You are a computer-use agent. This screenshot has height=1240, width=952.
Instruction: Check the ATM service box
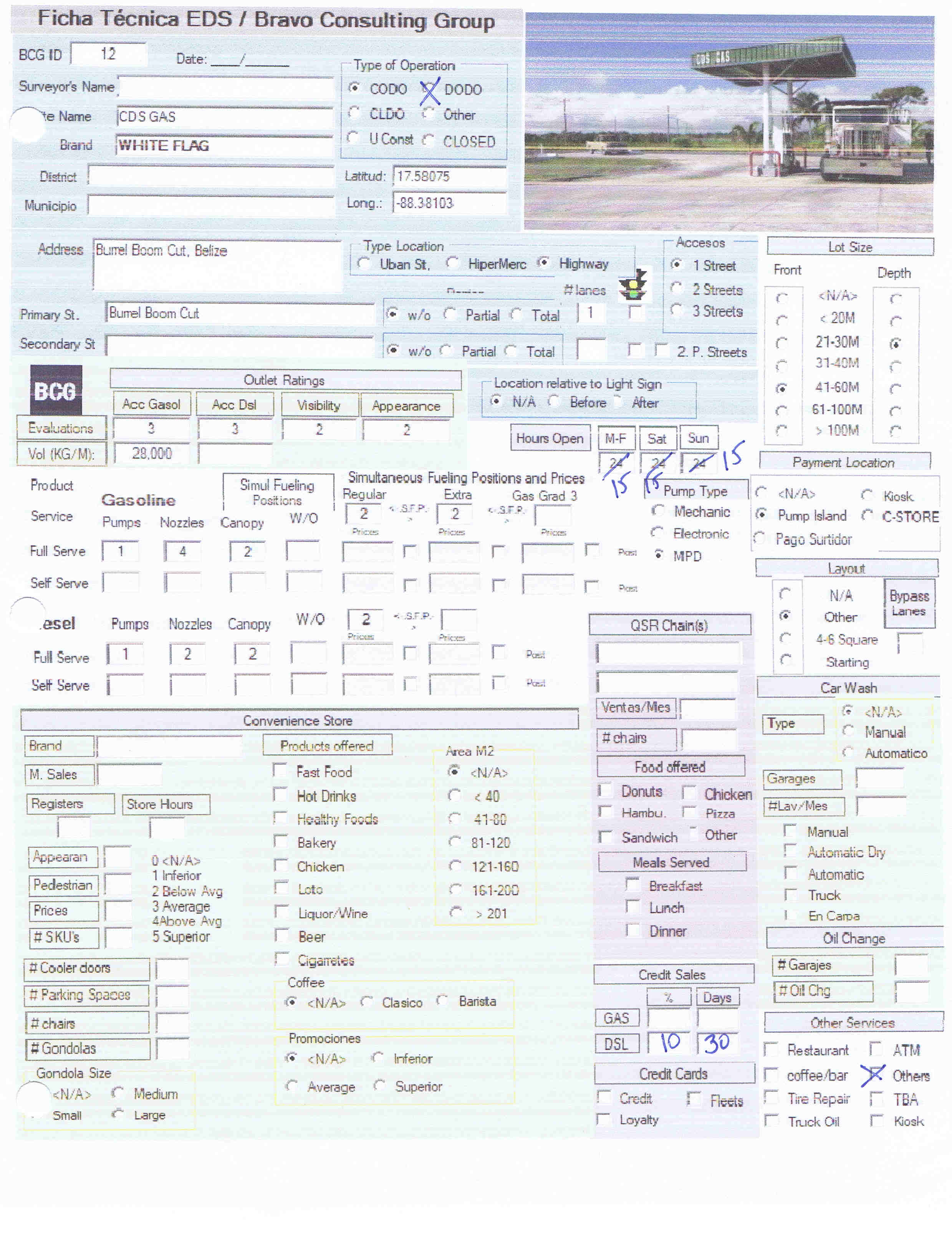[876, 1048]
